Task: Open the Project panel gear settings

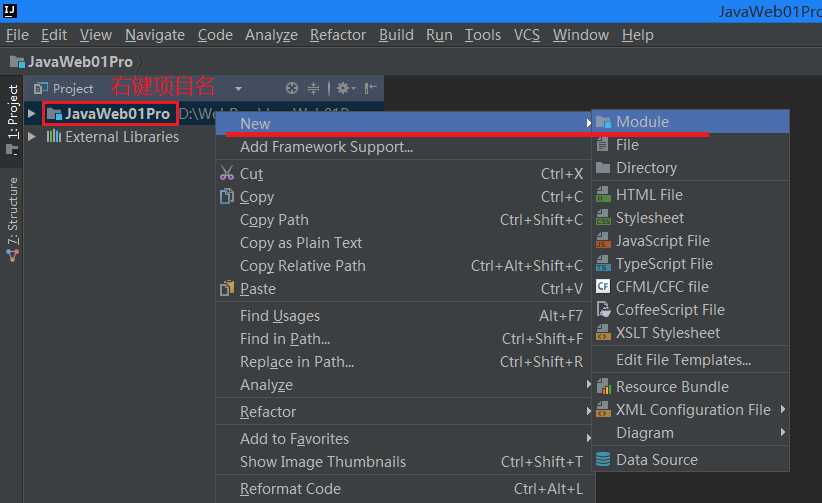Action: pos(345,88)
